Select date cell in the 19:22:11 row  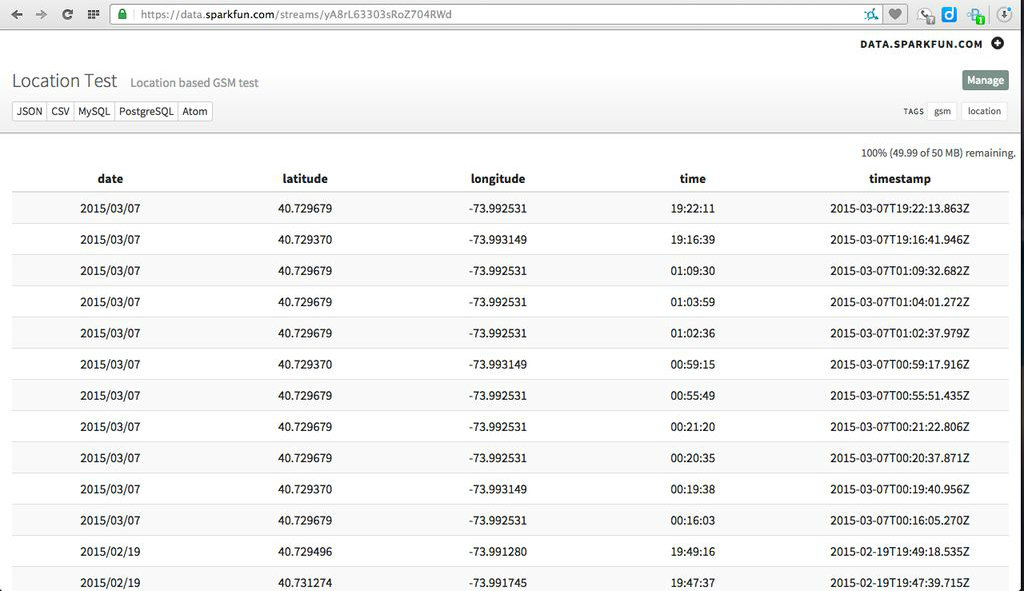[x=110, y=208]
